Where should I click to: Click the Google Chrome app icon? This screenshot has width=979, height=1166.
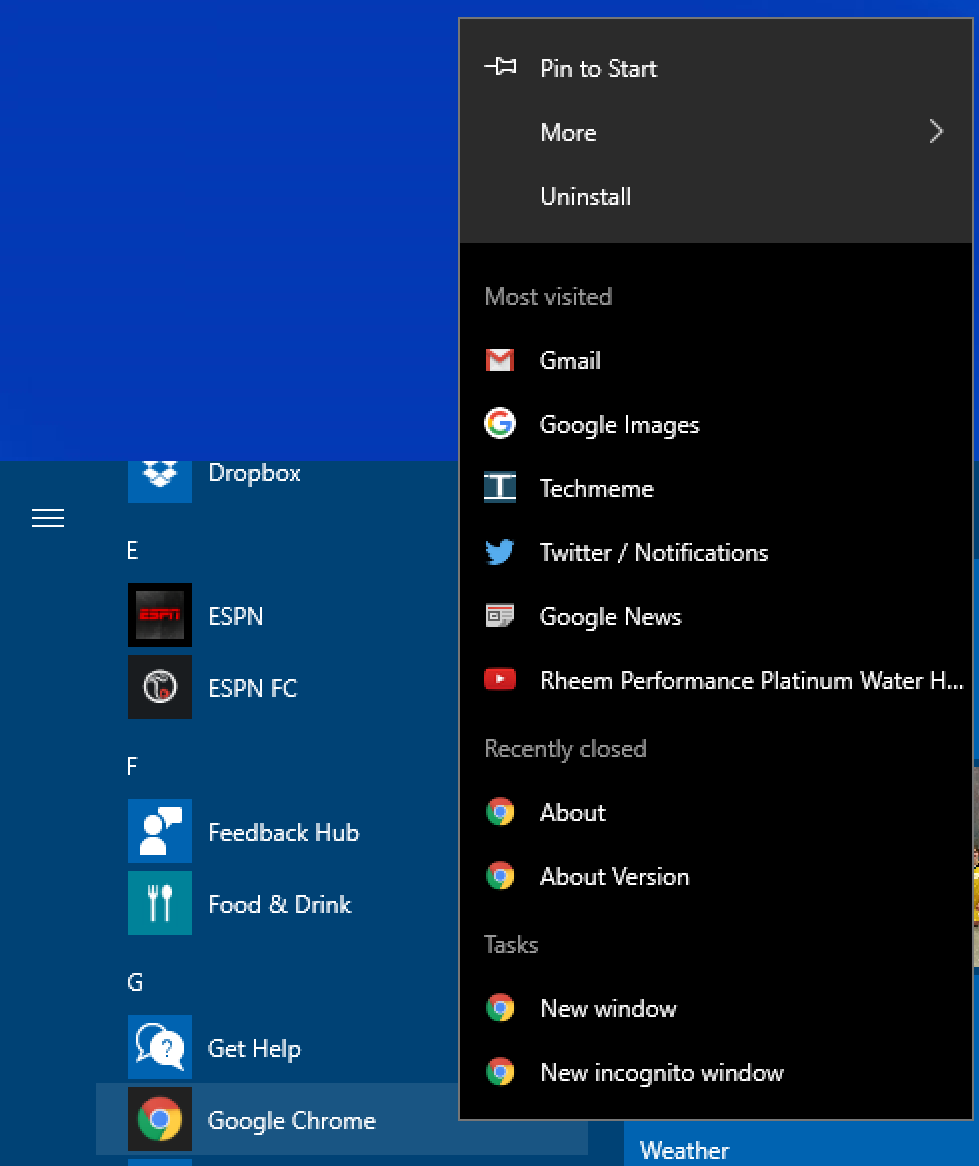160,1119
